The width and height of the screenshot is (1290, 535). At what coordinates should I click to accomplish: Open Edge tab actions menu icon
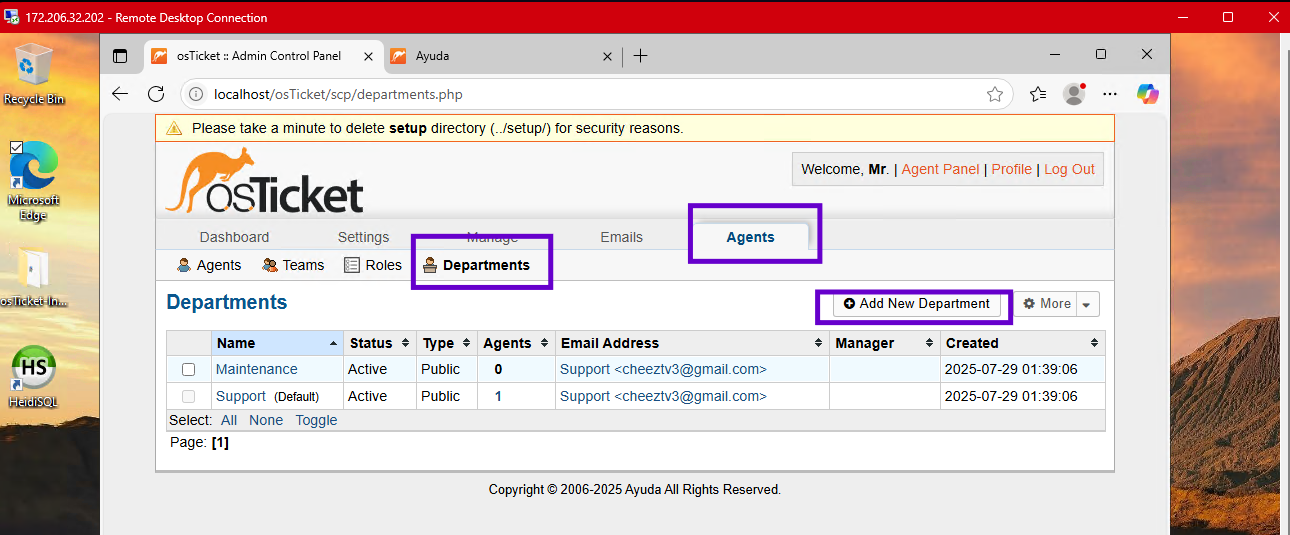pos(120,56)
